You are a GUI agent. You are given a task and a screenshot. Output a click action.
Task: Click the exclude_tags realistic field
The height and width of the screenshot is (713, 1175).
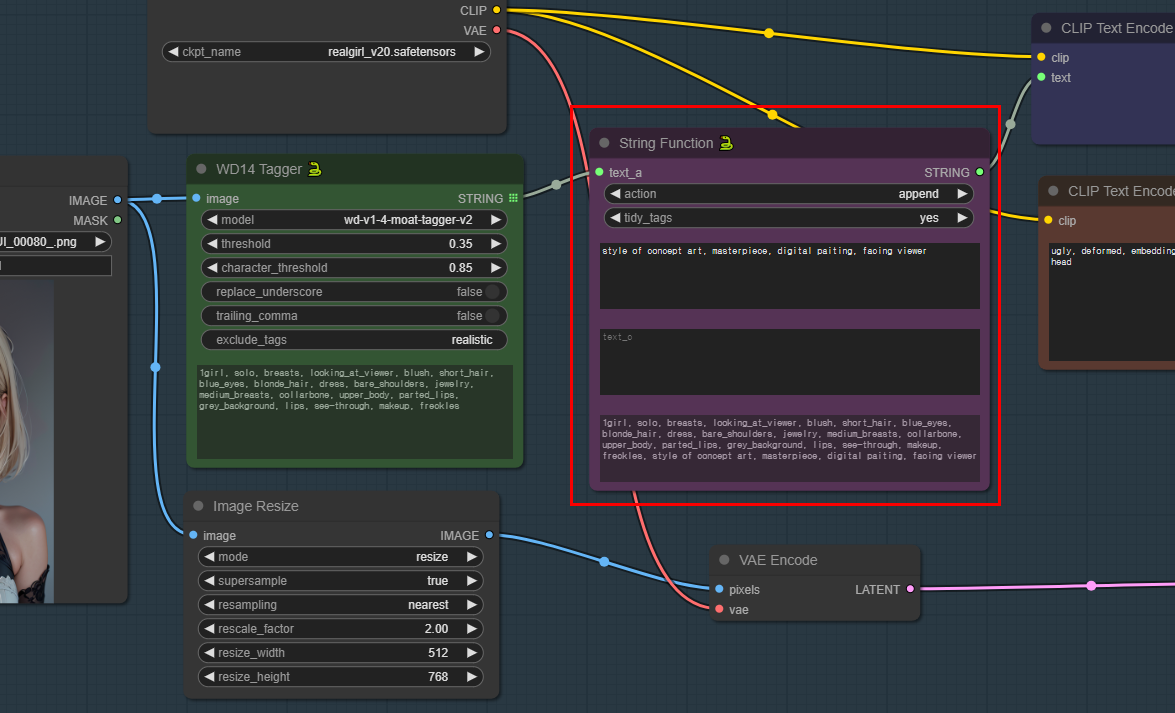pos(354,340)
